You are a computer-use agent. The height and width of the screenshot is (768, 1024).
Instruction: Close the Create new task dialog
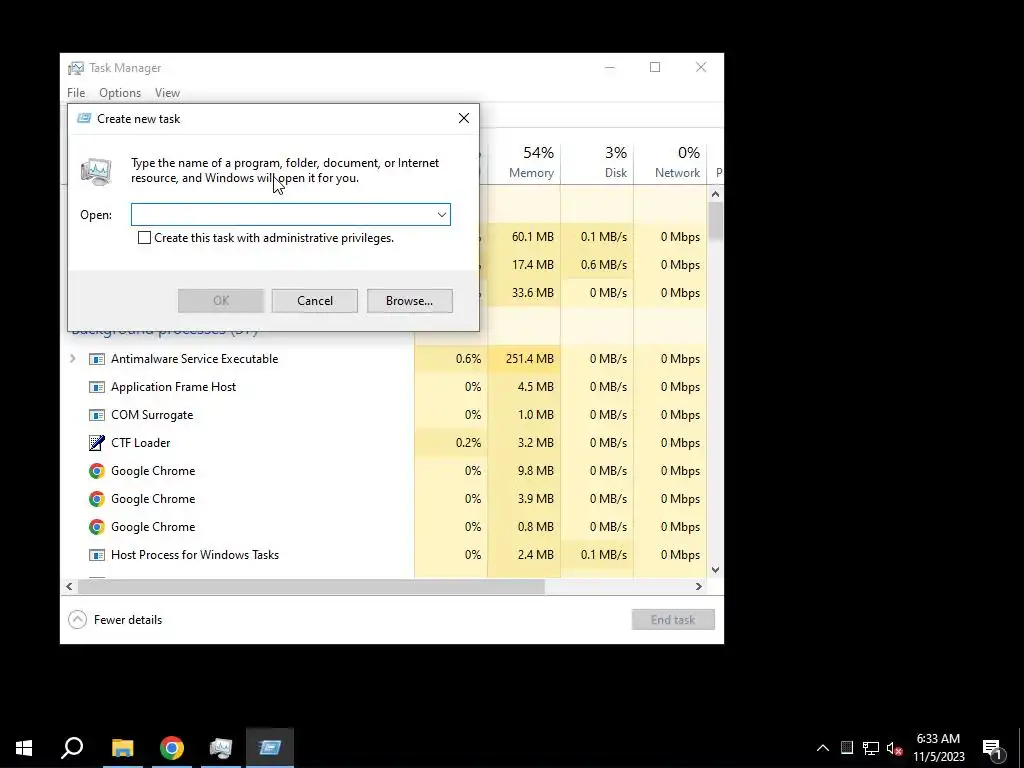464,118
